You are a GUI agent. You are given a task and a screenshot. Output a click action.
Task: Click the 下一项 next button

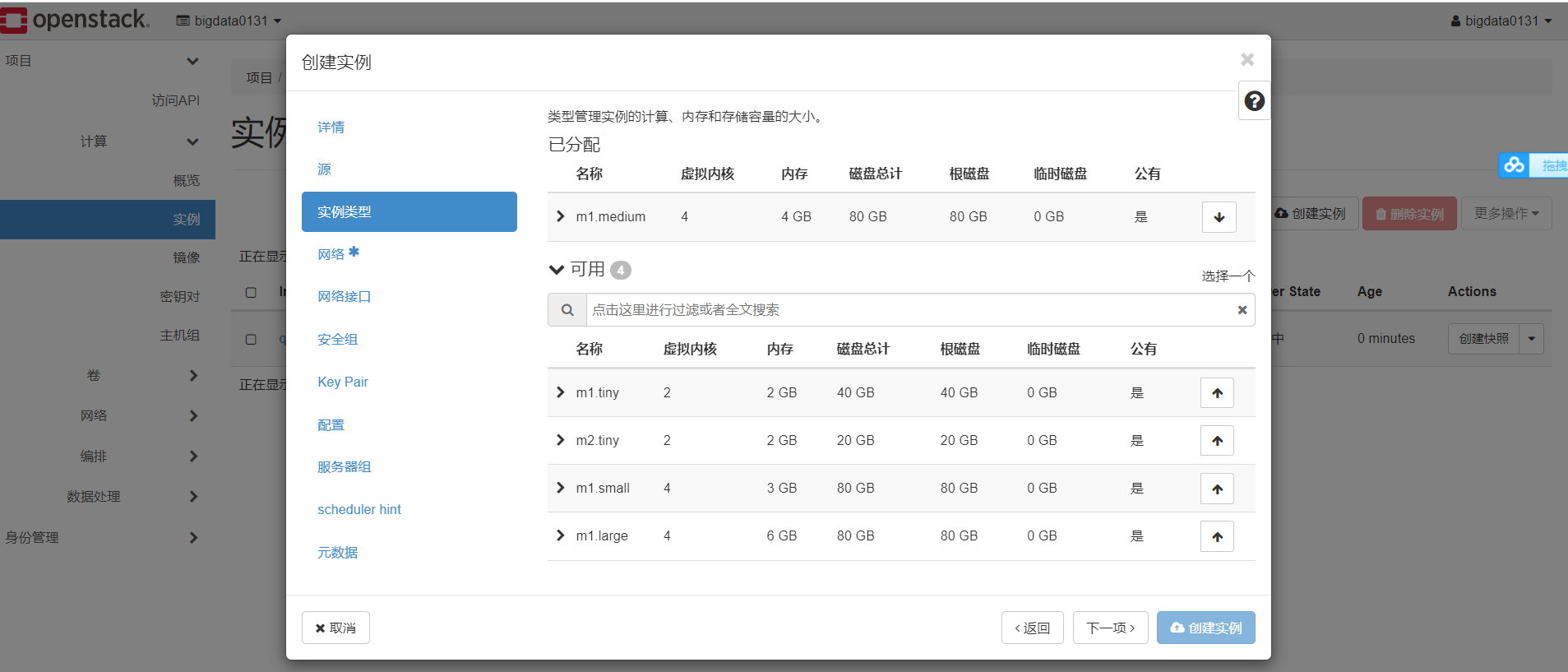(1110, 628)
